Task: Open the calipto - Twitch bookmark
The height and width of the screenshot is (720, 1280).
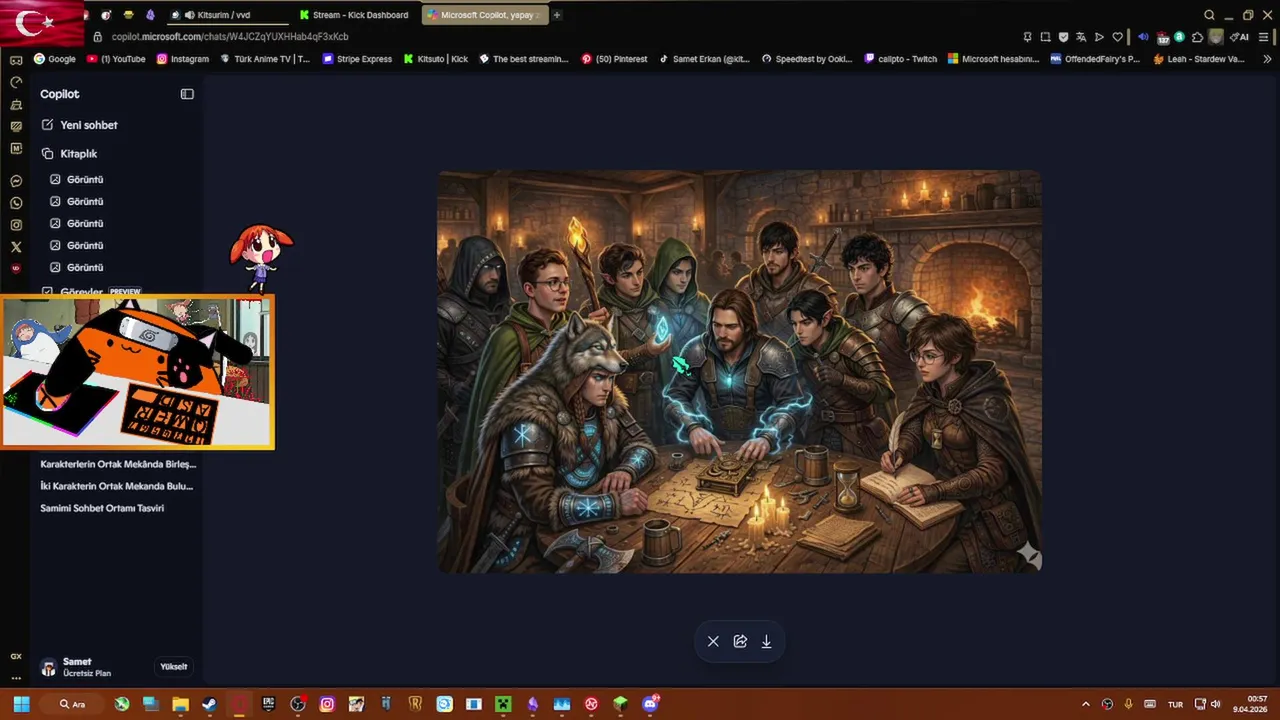Action: 901,59
